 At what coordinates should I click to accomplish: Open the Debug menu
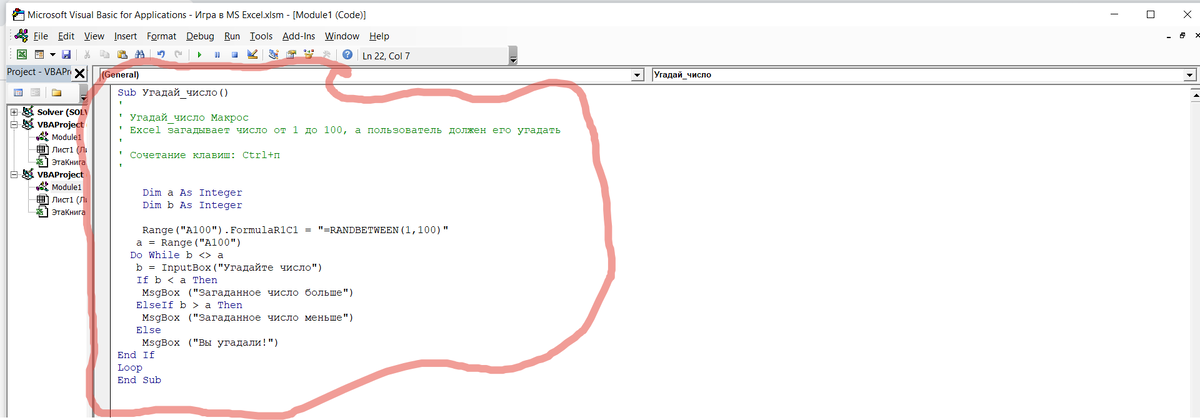pos(200,35)
